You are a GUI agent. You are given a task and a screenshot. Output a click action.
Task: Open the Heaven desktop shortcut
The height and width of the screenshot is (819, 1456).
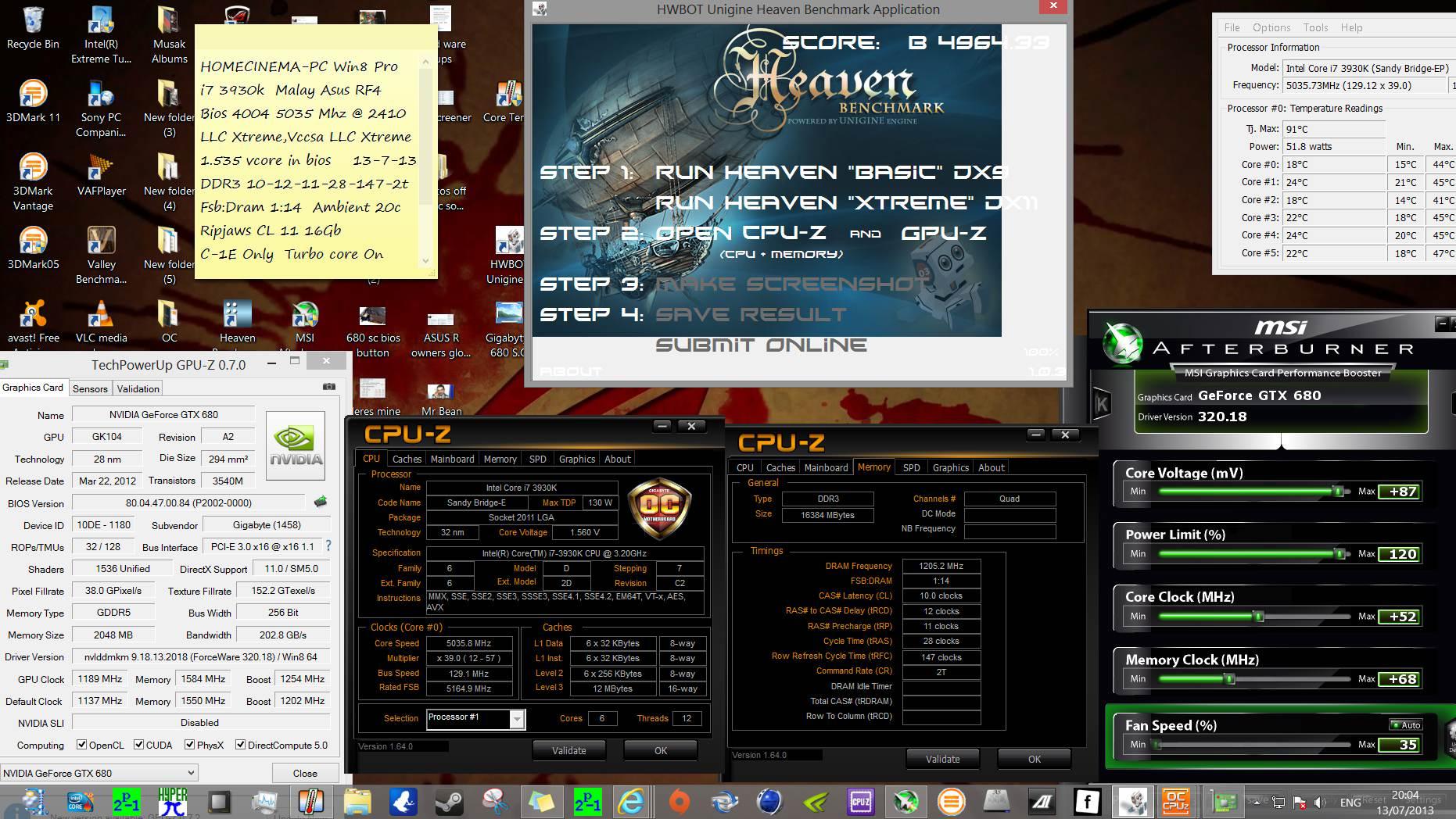[237, 322]
